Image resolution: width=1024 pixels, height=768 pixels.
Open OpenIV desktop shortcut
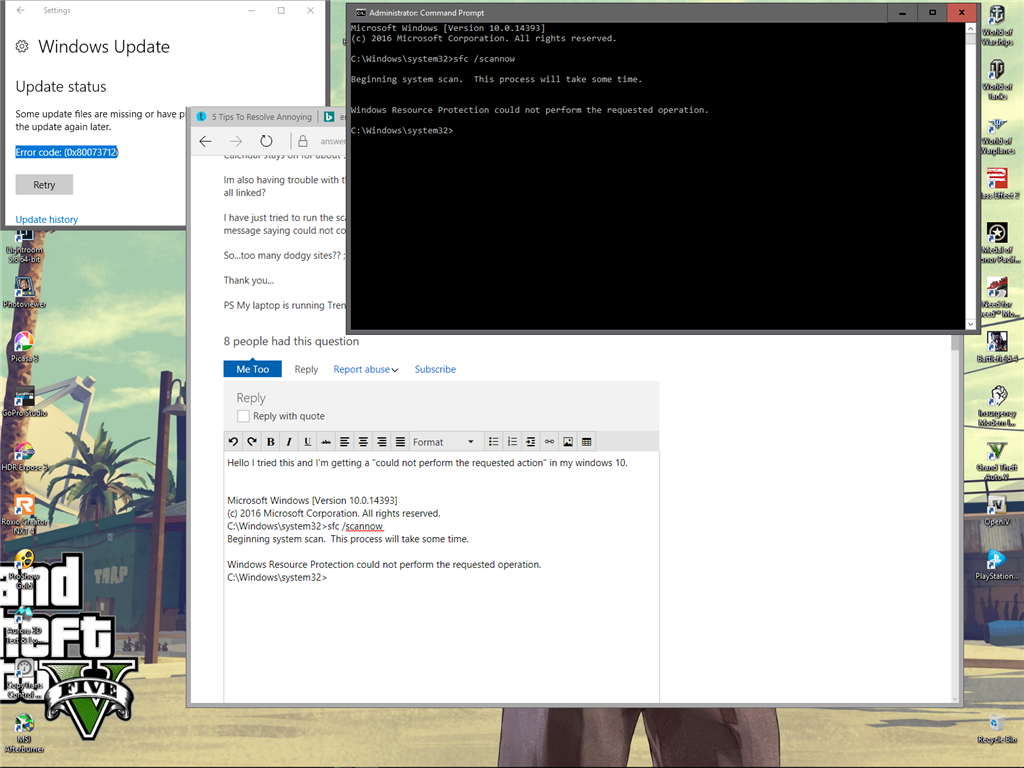[x=997, y=511]
